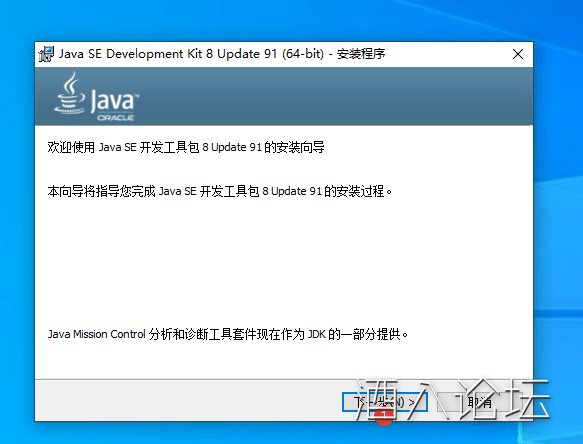Image resolution: width=583 pixels, height=444 pixels.
Task: Open the installer icon system menu
Action: (46, 54)
